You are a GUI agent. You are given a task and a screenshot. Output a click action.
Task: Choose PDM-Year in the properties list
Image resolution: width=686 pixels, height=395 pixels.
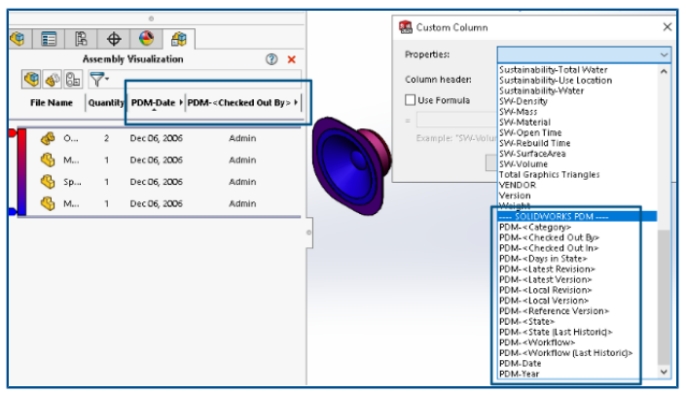click(519, 374)
